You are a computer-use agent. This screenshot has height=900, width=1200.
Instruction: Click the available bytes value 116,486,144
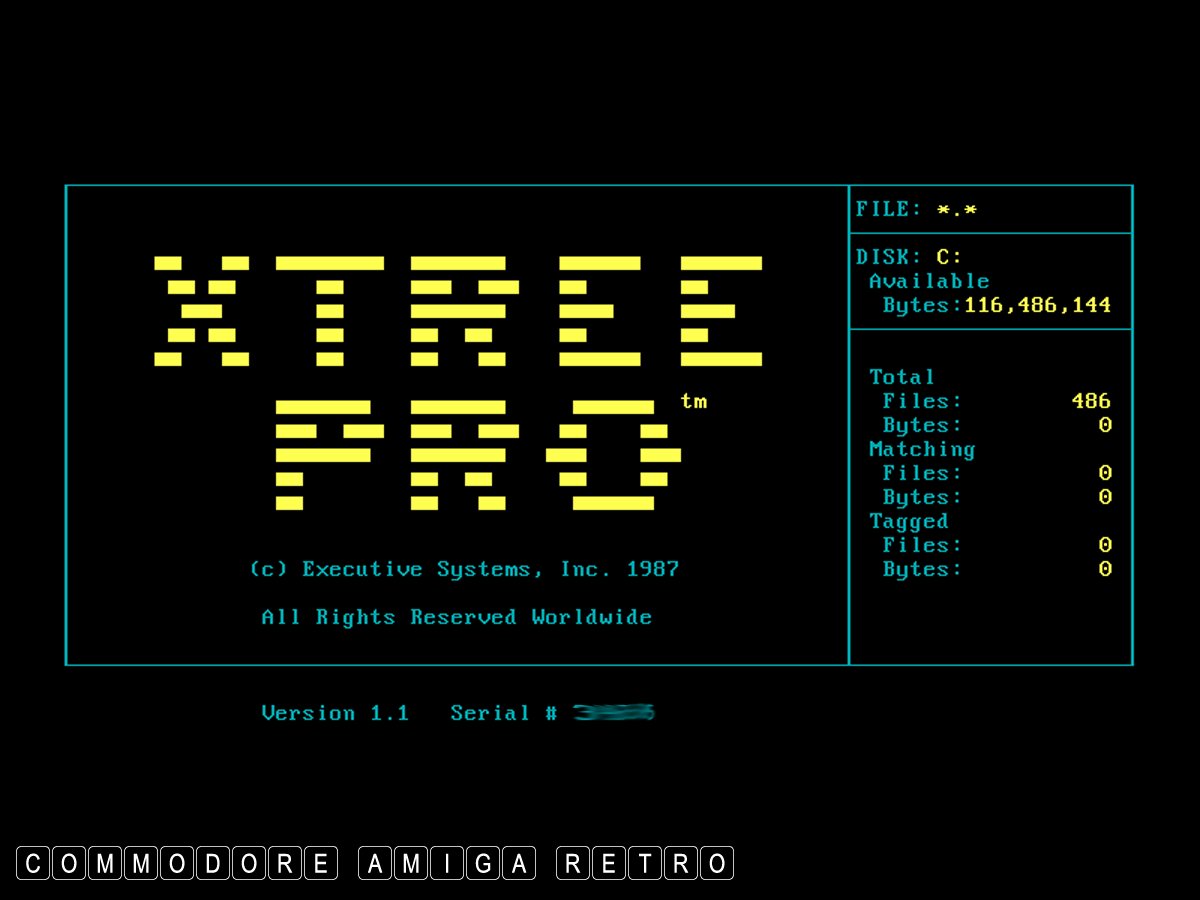tap(1037, 305)
